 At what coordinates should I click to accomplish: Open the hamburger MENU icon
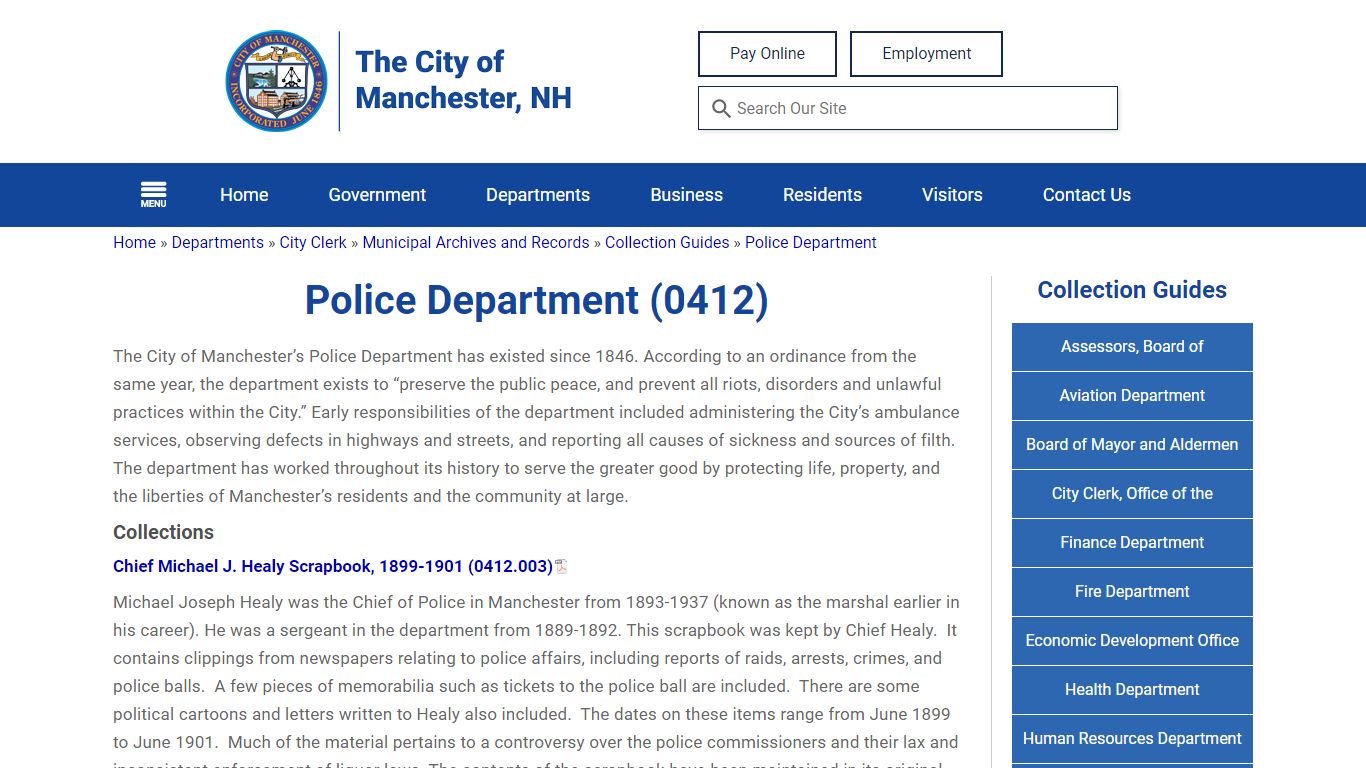(153, 195)
